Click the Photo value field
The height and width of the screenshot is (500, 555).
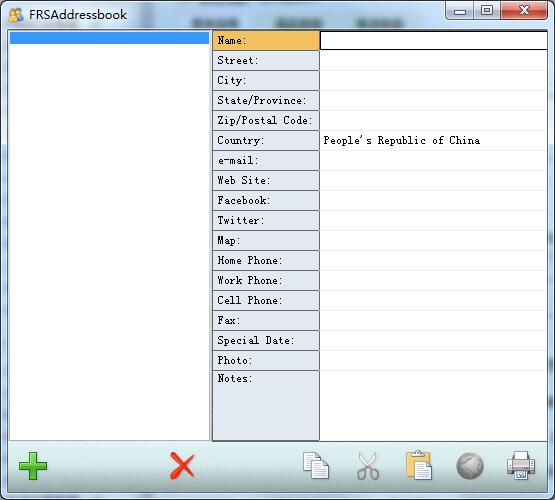click(x=433, y=360)
